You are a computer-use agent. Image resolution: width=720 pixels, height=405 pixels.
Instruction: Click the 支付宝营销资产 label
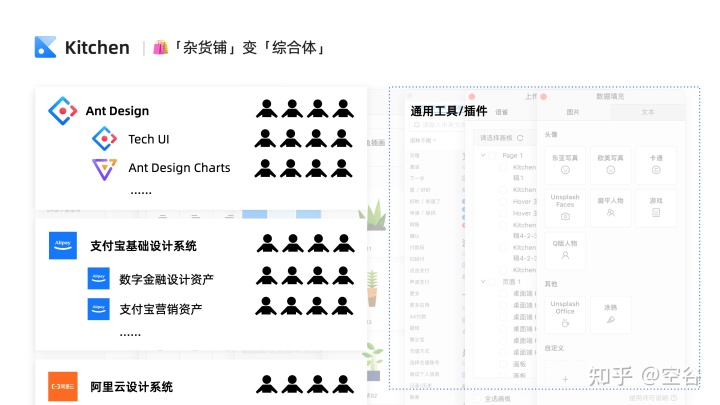click(x=161, y=309)
